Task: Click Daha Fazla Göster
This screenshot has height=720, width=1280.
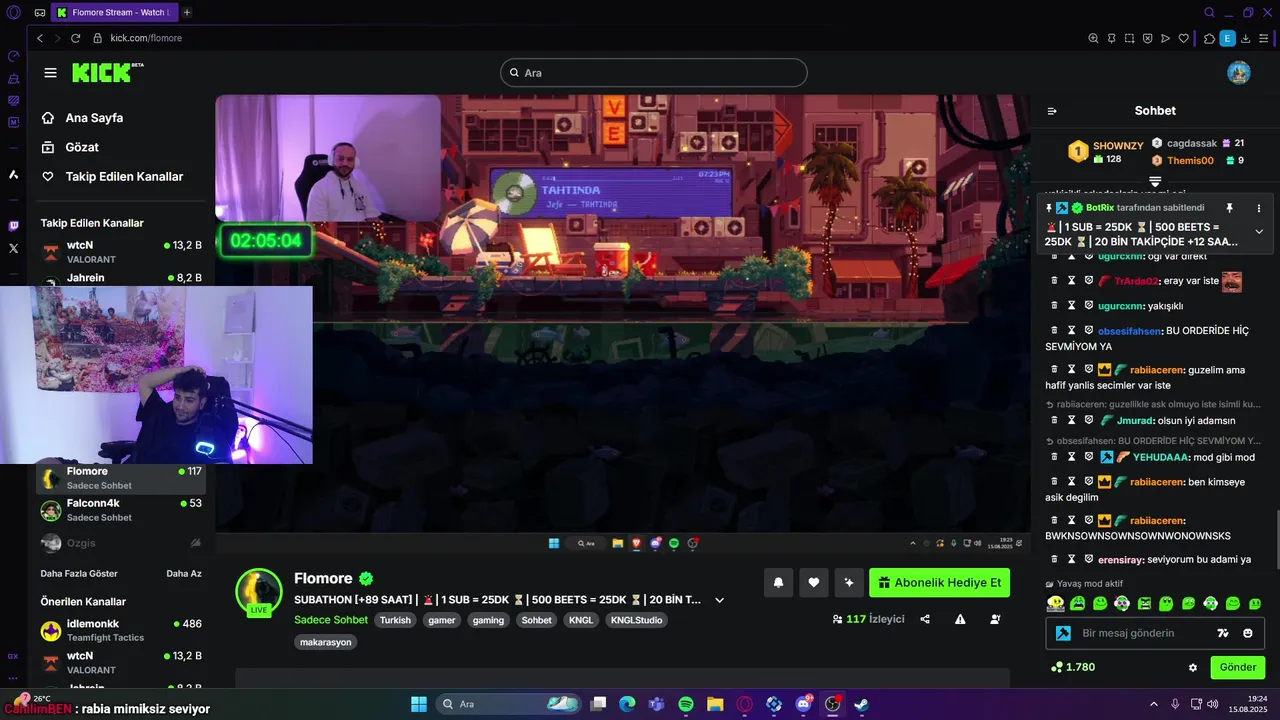Action: pos(79,574)
